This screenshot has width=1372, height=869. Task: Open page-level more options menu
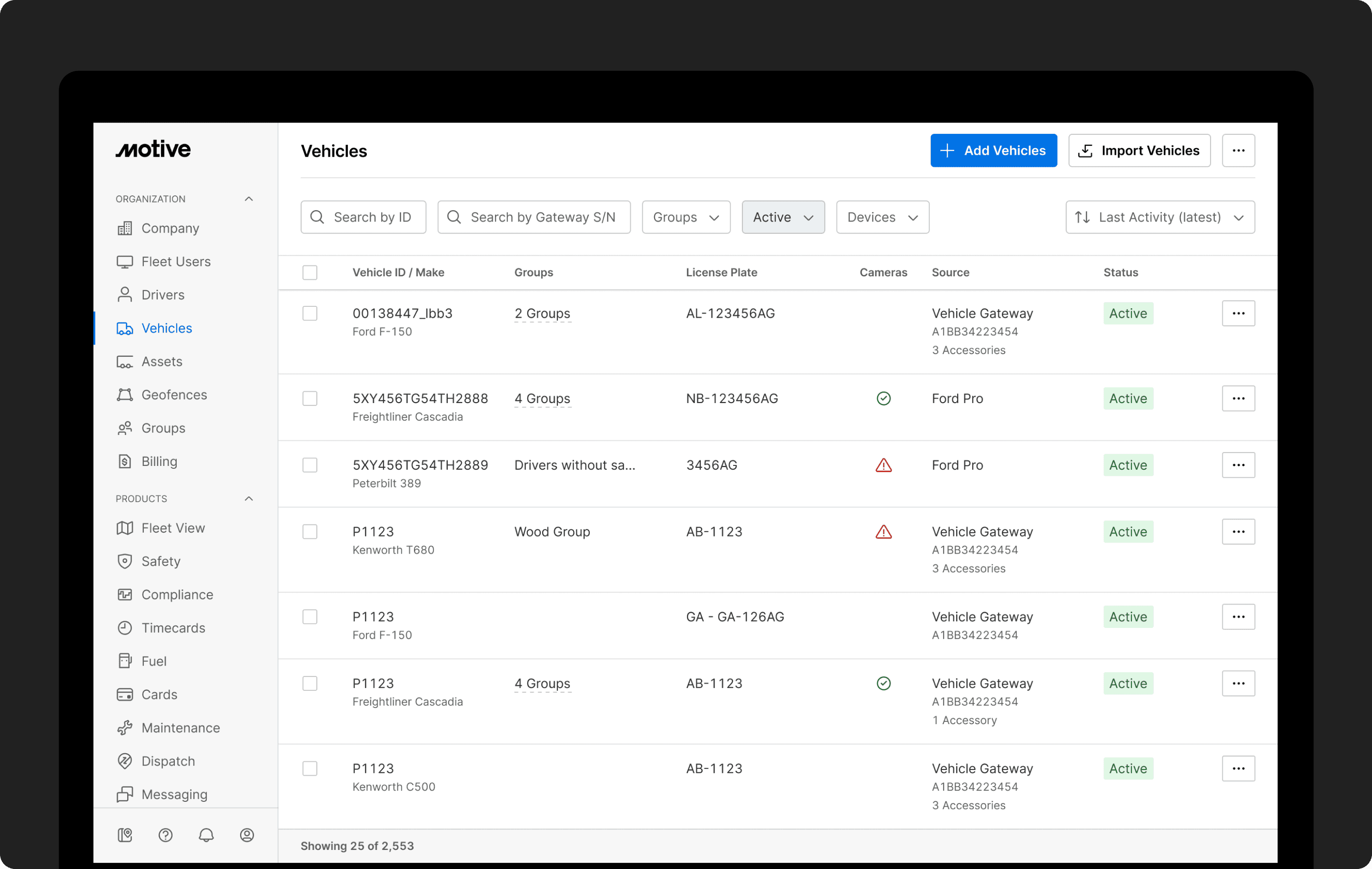point(1238,151)
